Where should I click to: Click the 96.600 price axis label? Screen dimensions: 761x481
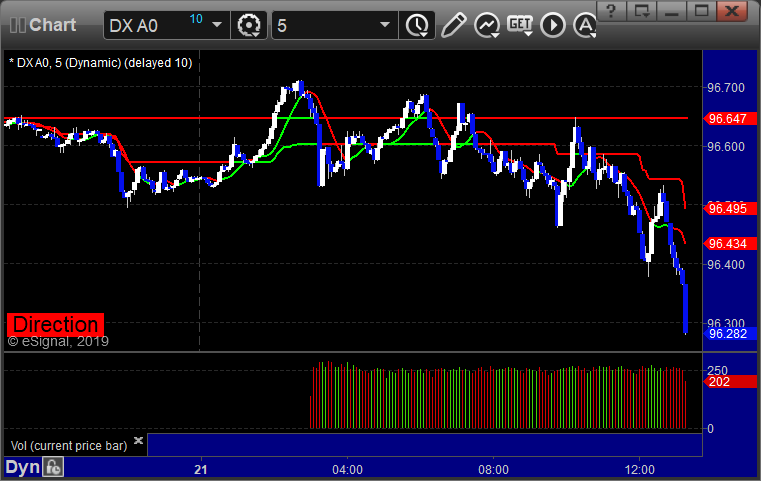[726, 147]
